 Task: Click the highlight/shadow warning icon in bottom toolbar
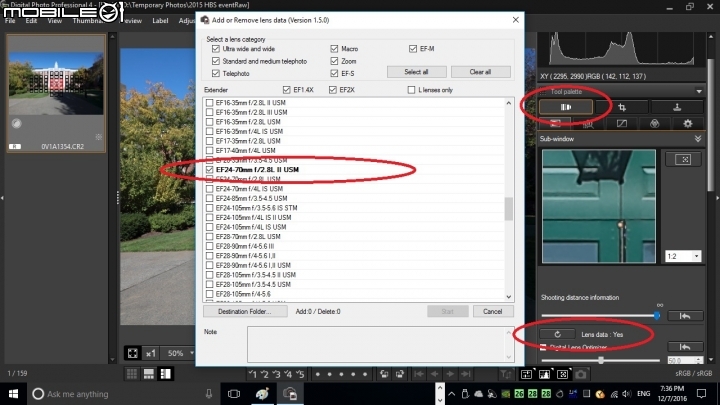click(x=545, y=374)
